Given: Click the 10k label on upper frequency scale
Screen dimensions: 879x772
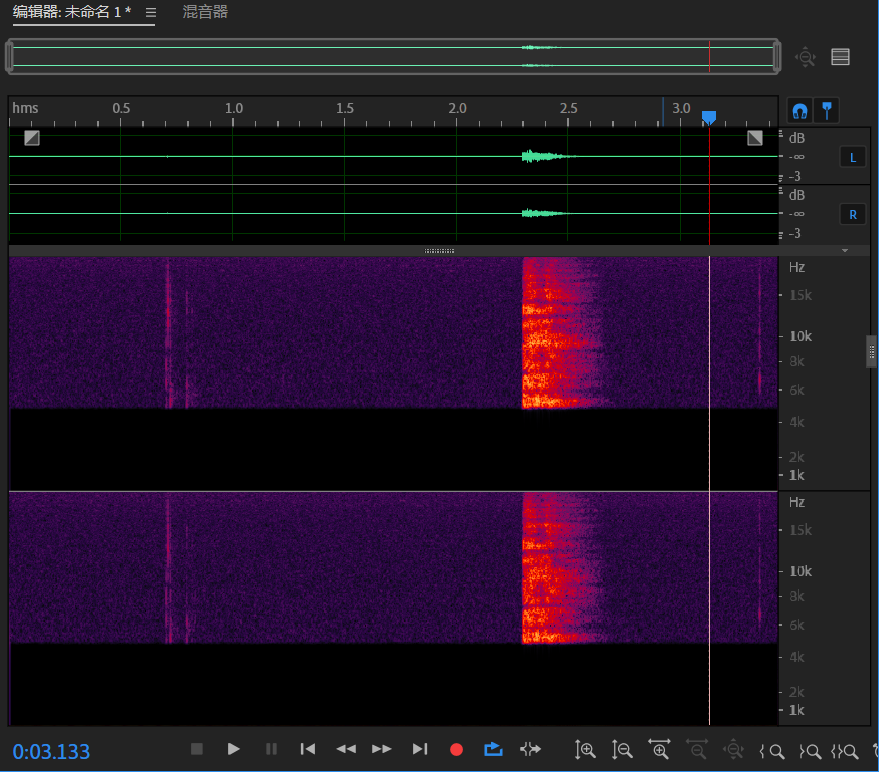Looking at the screenshot, I should click(800, 336).
